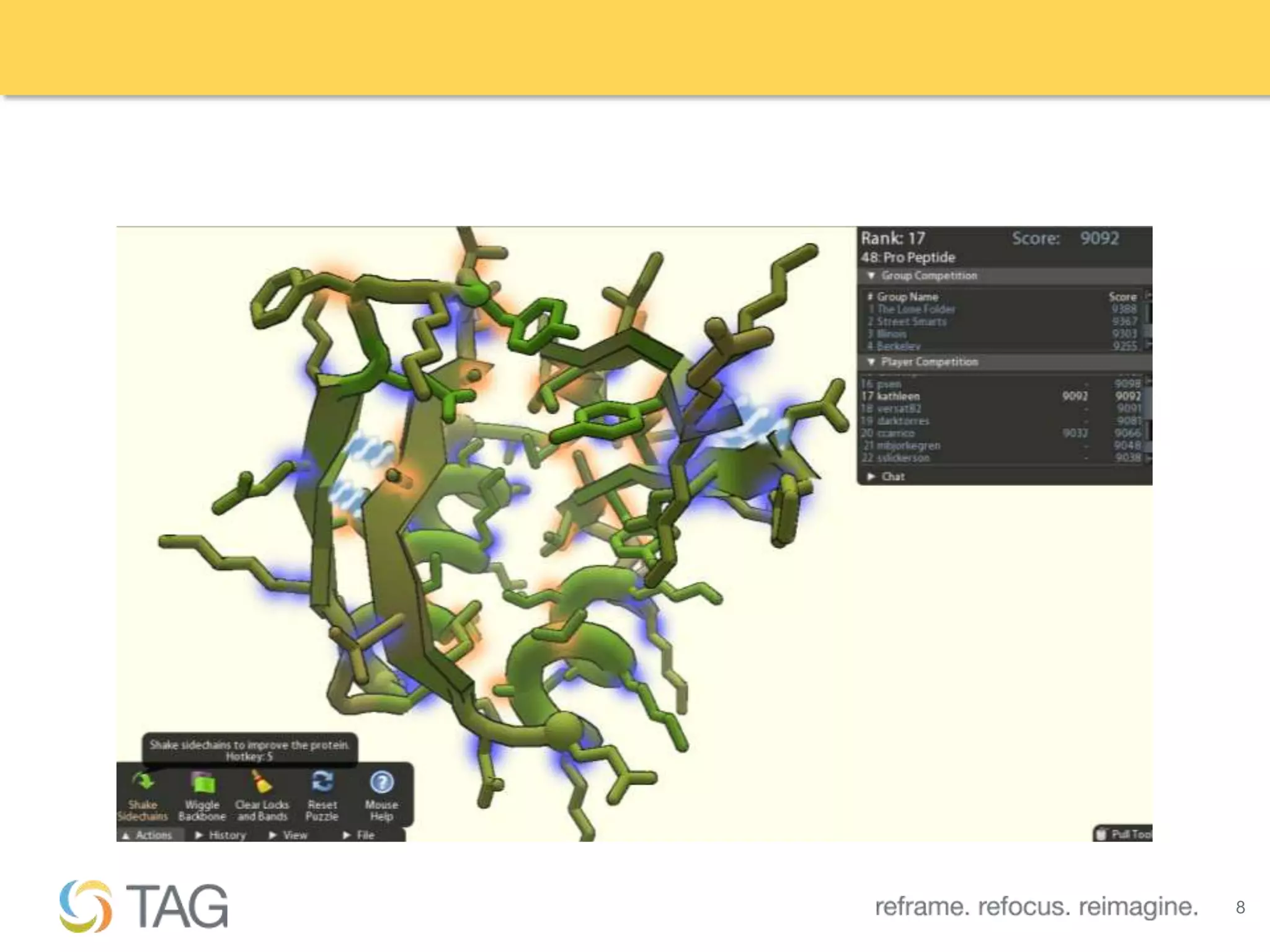The image size is (1270, 952).
Task: Collapse the Actions menu
Action: (x=149, y=835)
